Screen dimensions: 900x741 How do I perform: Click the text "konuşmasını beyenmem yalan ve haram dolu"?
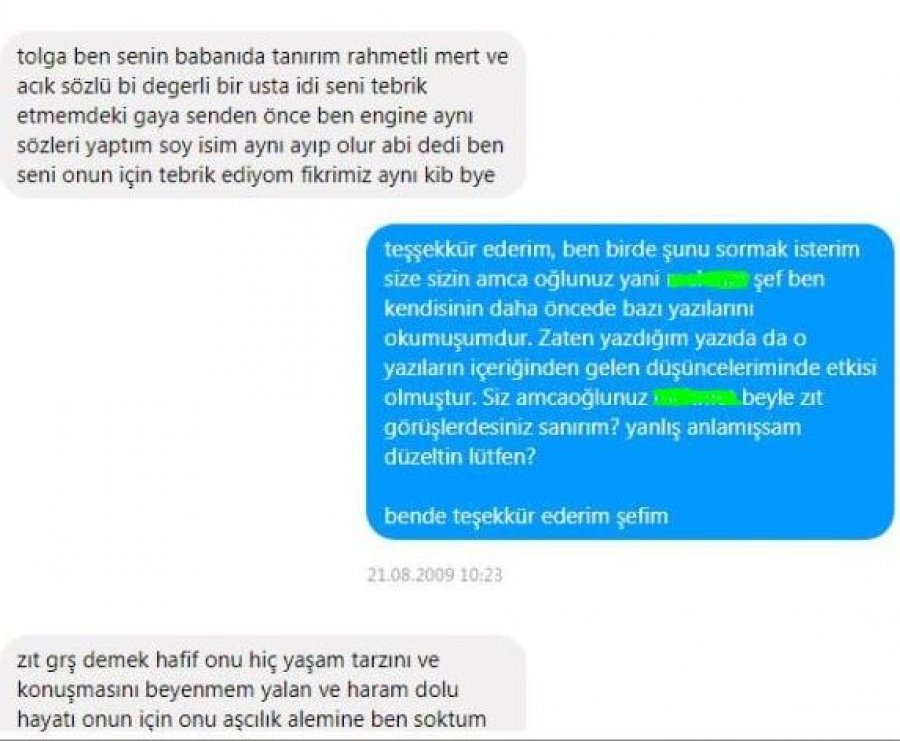pos(238,689)
